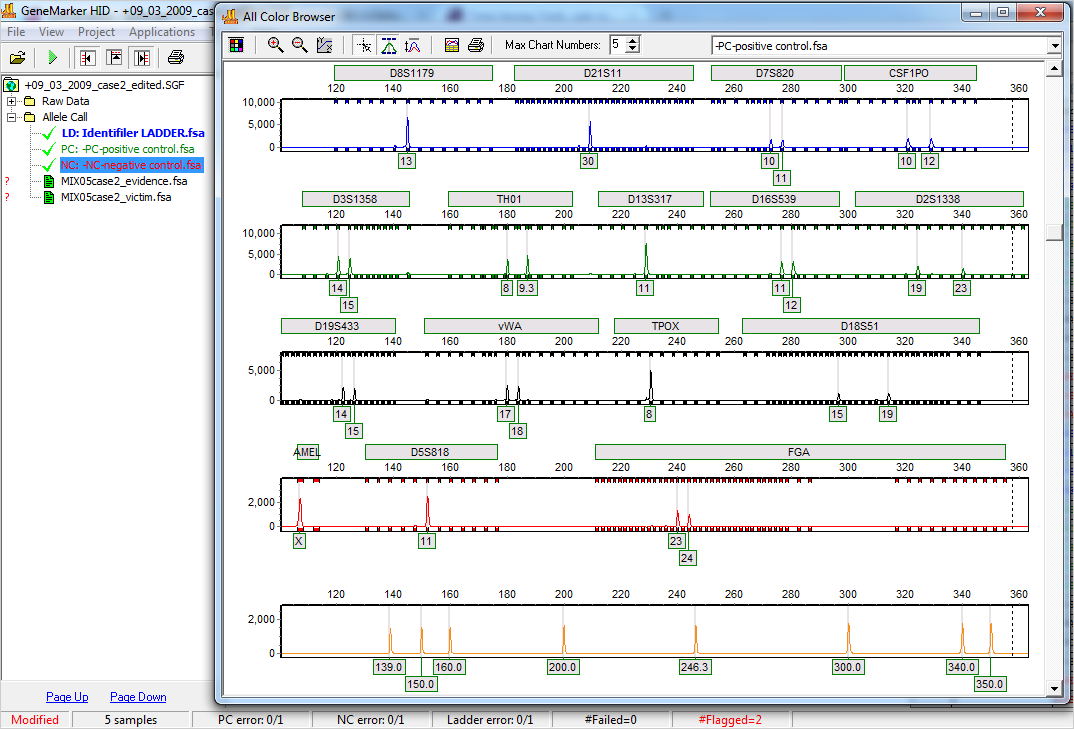Zoom in on the electropherogram charts

coord(275,45)
